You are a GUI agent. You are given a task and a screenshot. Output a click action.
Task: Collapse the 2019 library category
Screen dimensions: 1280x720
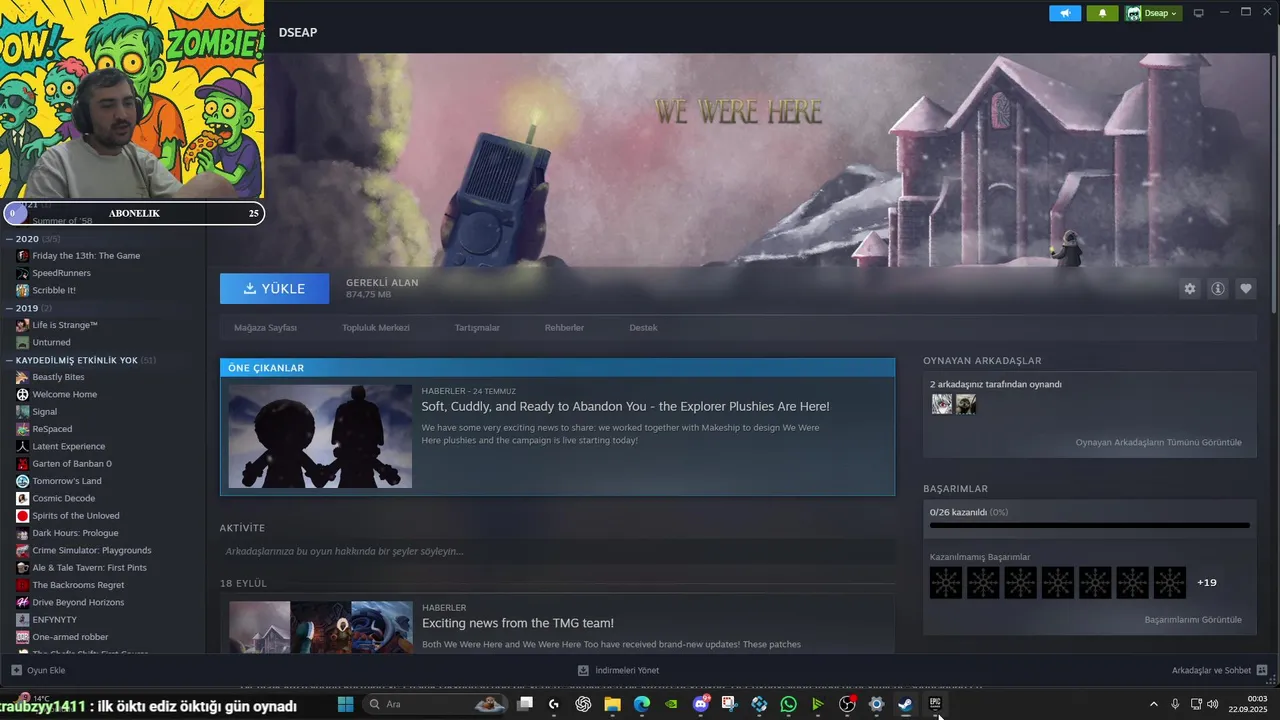9,308
